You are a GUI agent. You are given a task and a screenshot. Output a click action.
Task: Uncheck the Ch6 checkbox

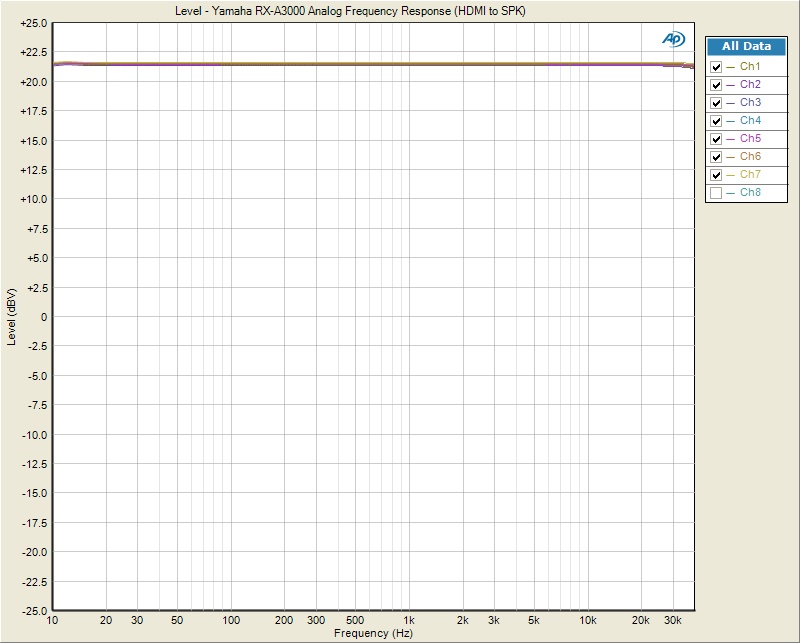coord(716,157)
